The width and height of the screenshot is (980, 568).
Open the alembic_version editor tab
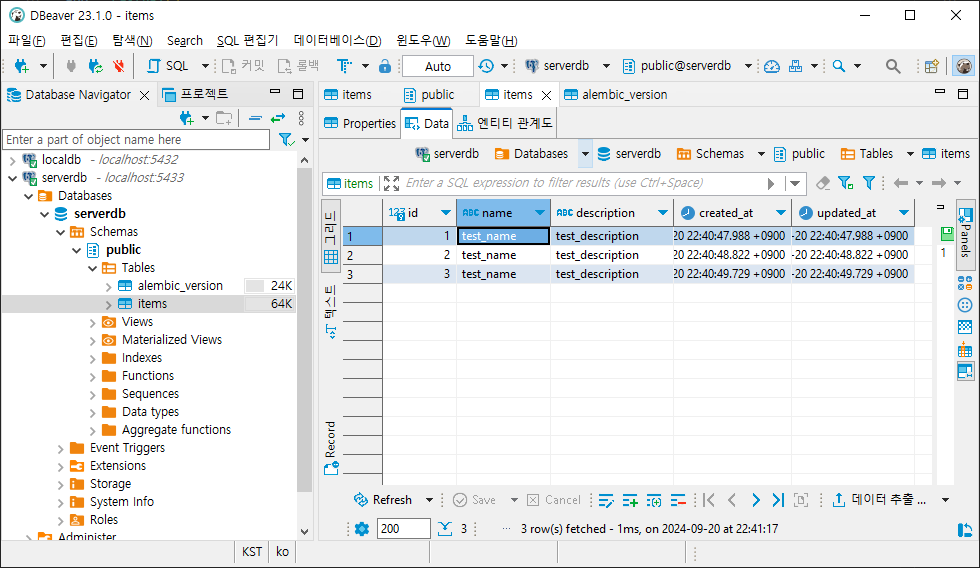616,94
